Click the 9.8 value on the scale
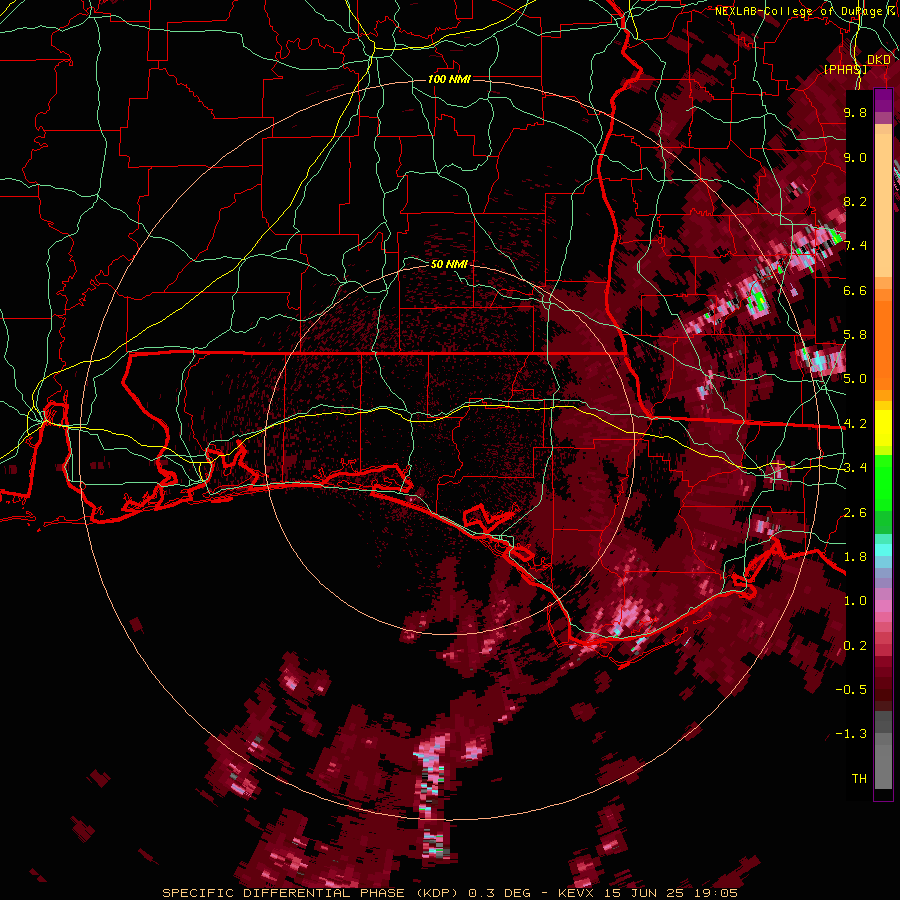This screenshot has width=900, height=900. [855, 112]
